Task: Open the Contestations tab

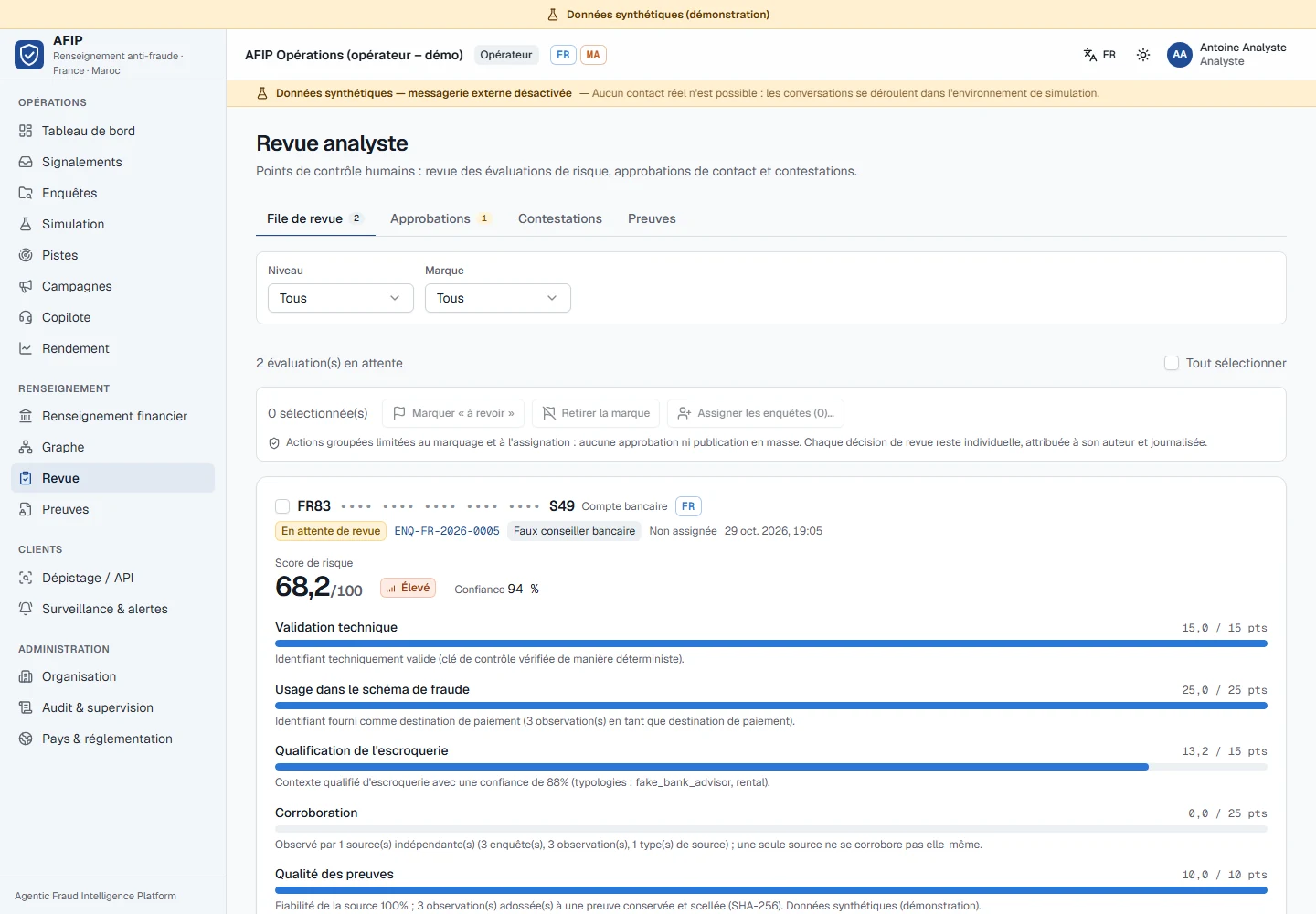Action: [560, 218]
